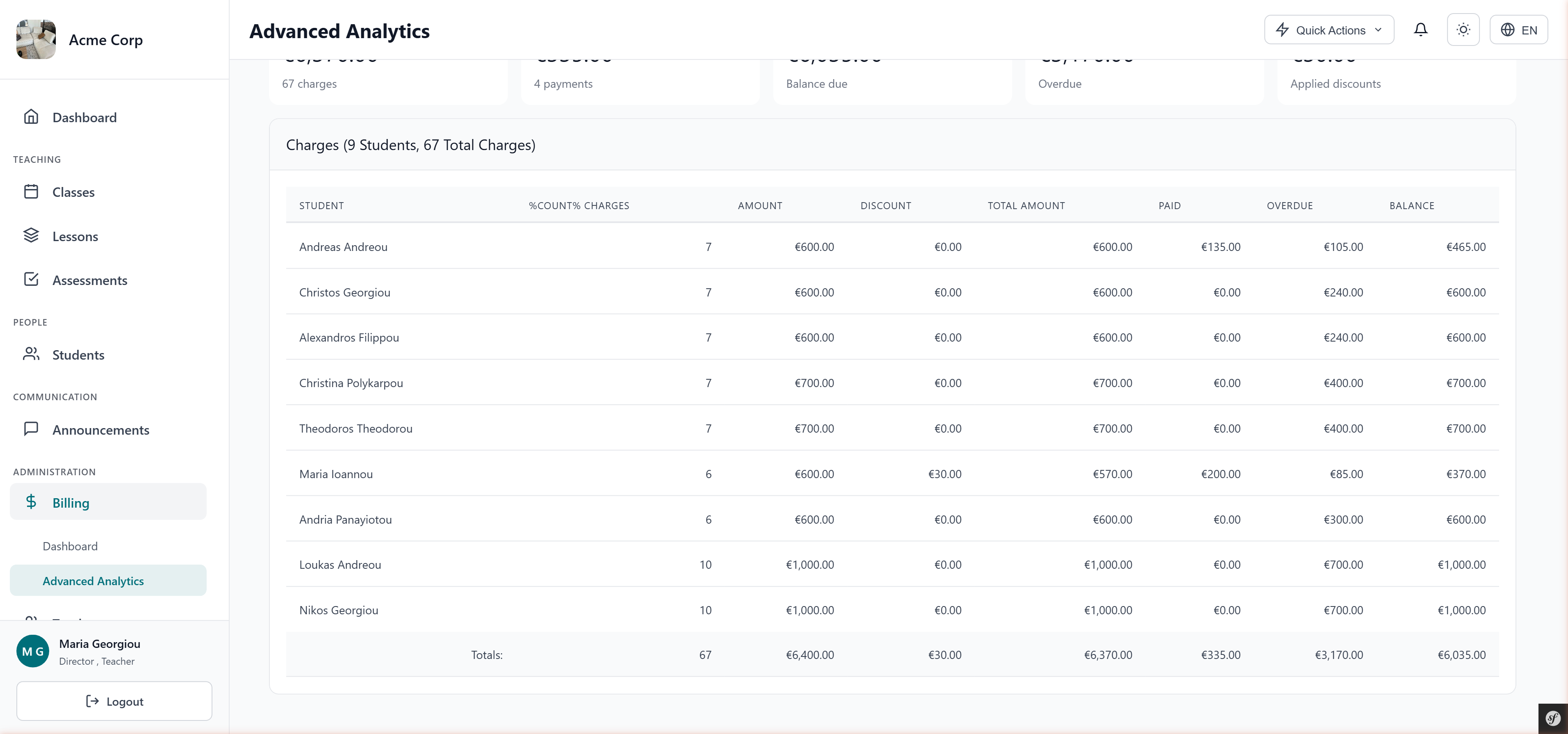Open the Students menu item
Image resolution: width=1568 pixels, height=734 pixels.
click(108, 355)
